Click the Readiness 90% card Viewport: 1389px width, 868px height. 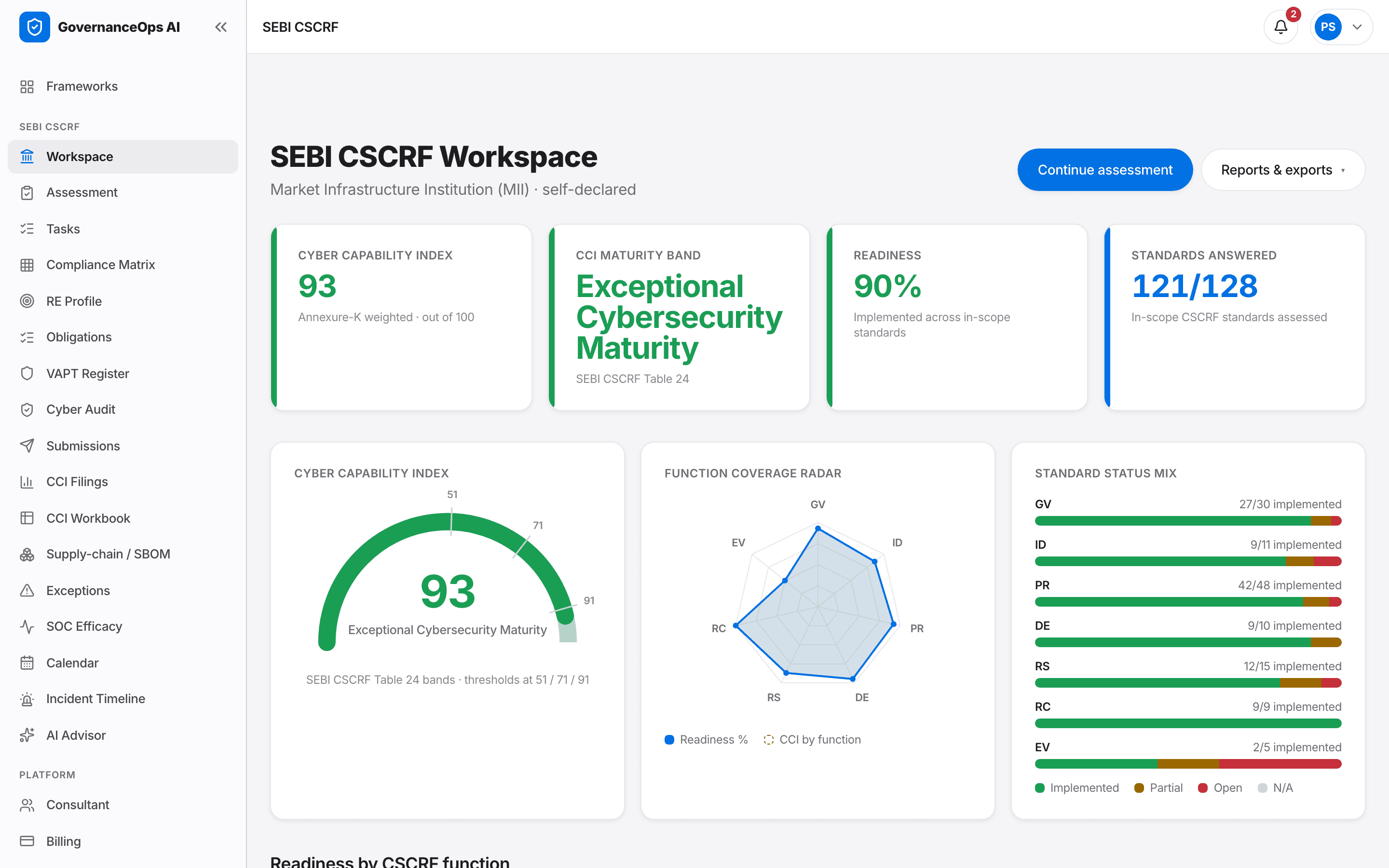(957, 317)
